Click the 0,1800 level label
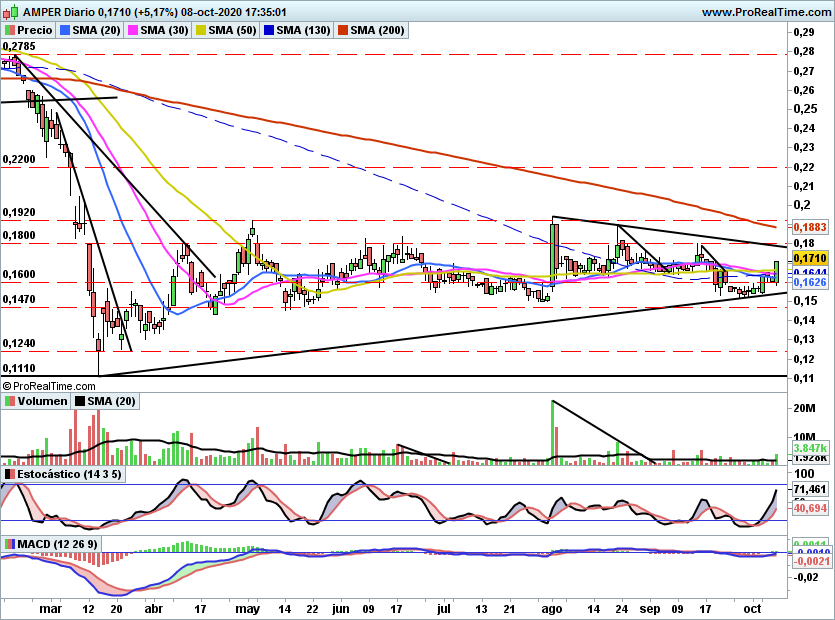The image size is (835, 620). pos(19,235)
